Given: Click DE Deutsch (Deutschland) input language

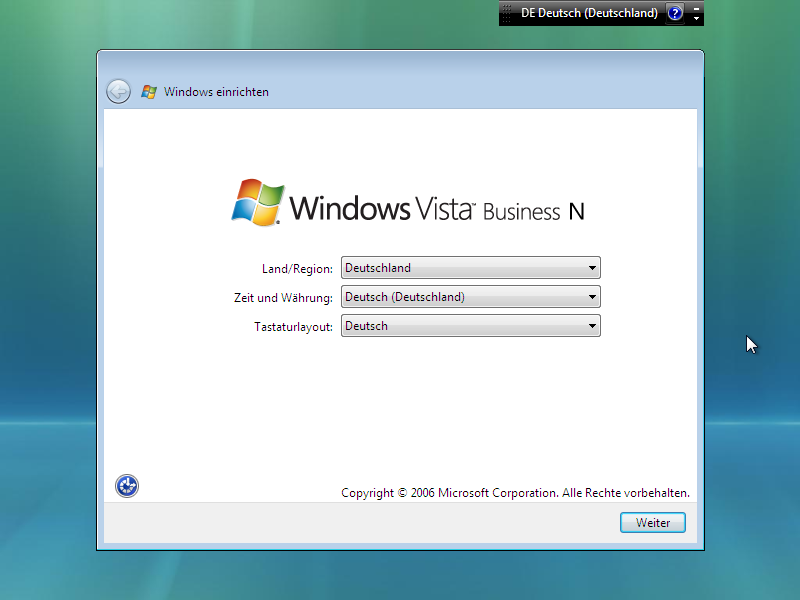Looking at the screenshot, I should point(589,13).
